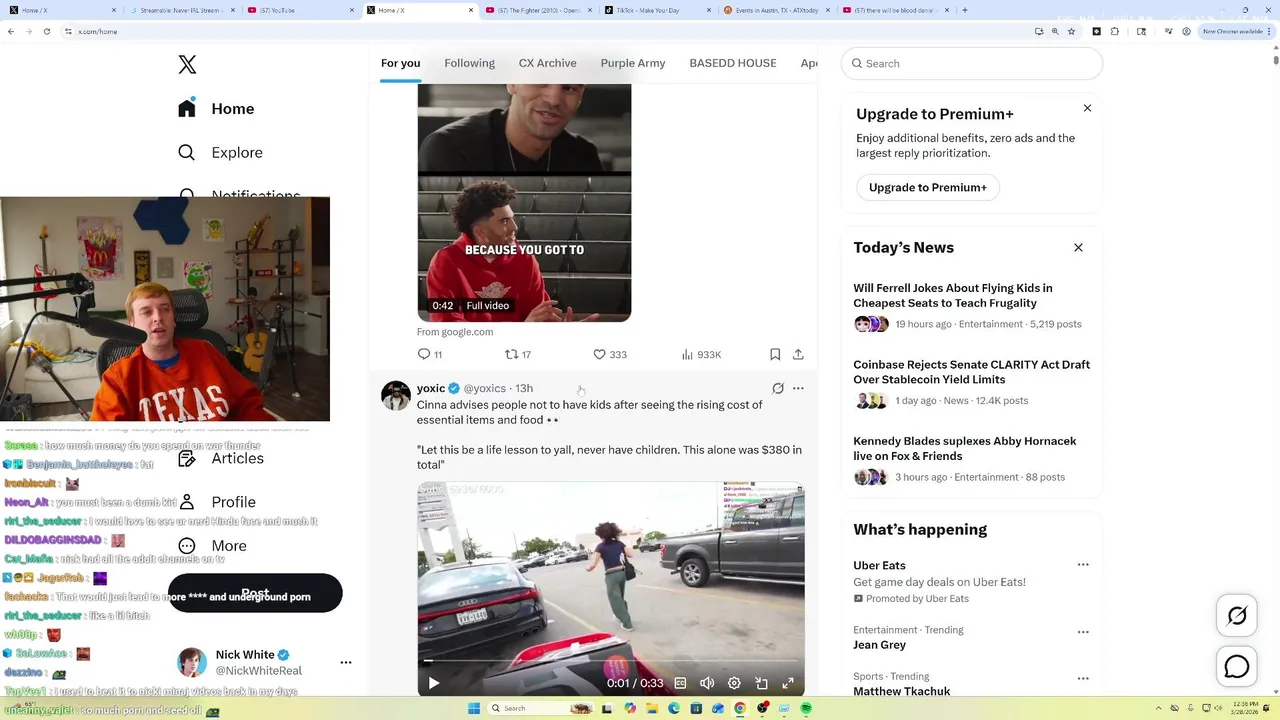Switch to Events in Austin browser tab

click(x=776, y=10)
